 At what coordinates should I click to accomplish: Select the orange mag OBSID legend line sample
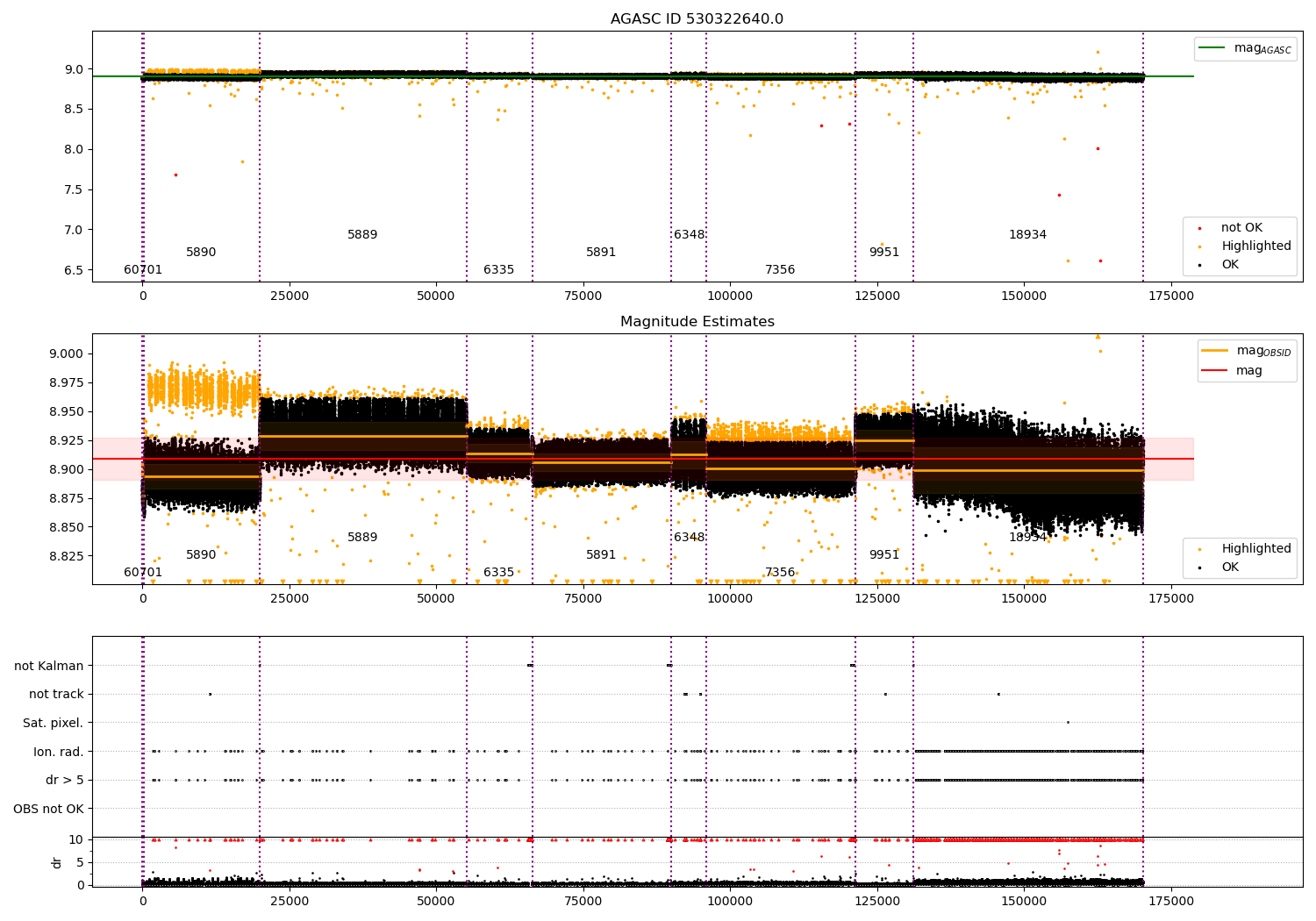1215,351
